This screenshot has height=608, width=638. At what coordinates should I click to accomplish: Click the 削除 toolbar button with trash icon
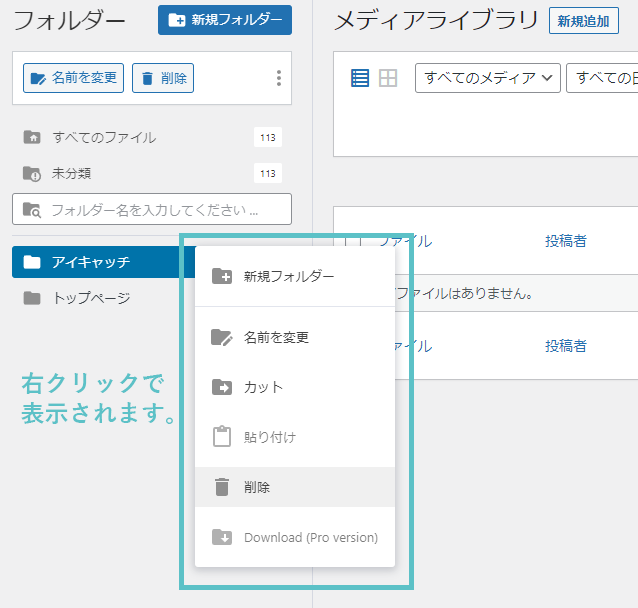pos(163,78)
